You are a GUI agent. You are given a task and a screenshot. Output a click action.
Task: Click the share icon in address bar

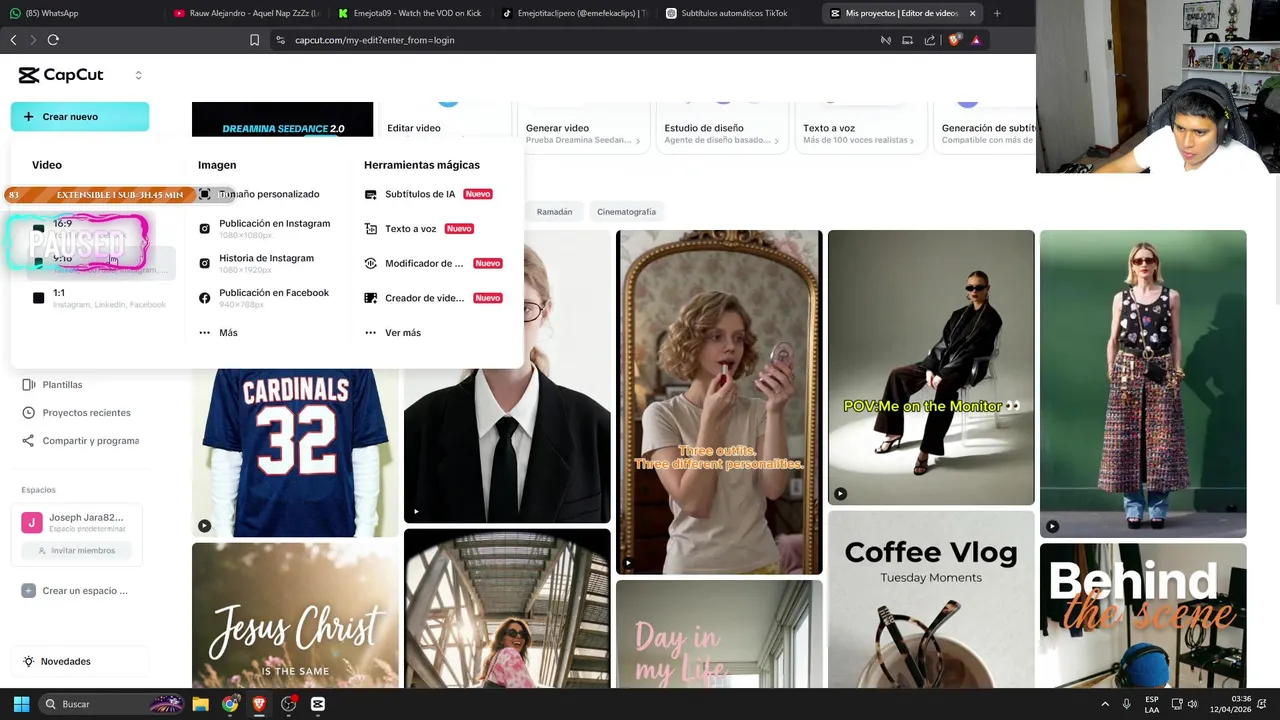coord(930,40)
